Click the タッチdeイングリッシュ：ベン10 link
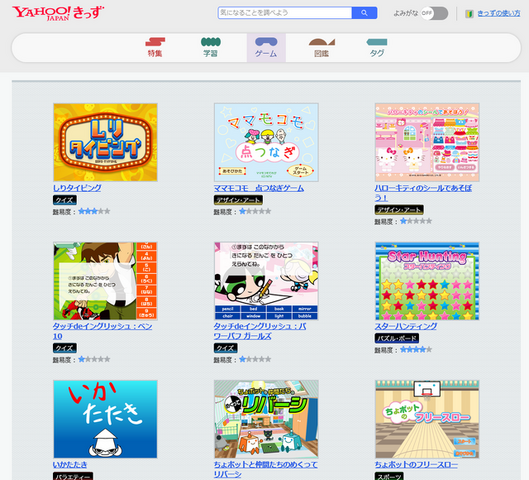Viewport: 529px width, 480px height. point(102,331)
